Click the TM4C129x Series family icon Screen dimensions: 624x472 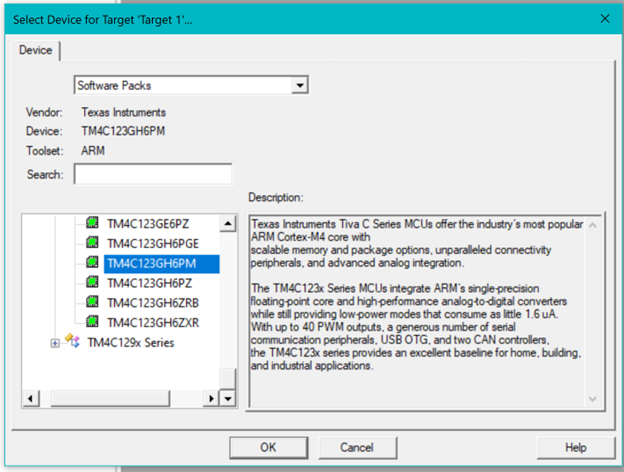pyautogui.click(x=73, y=342)
